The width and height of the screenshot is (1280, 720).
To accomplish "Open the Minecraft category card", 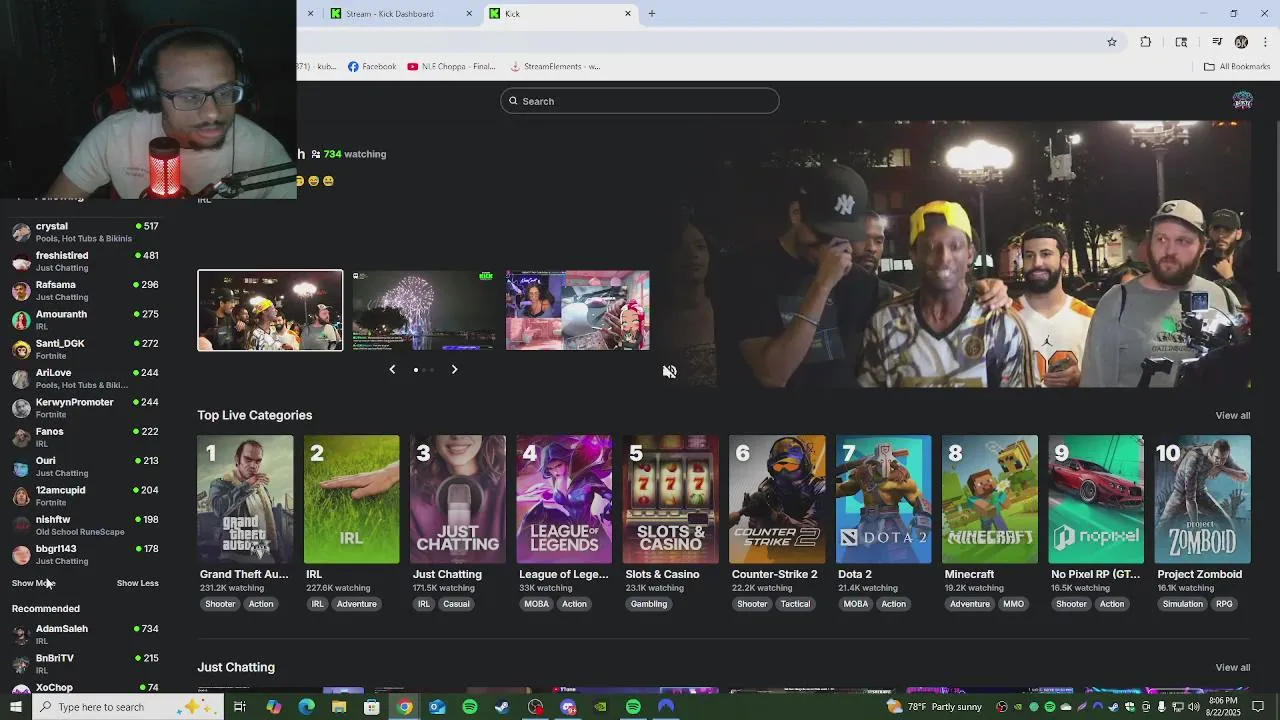I will coord(990,499).
